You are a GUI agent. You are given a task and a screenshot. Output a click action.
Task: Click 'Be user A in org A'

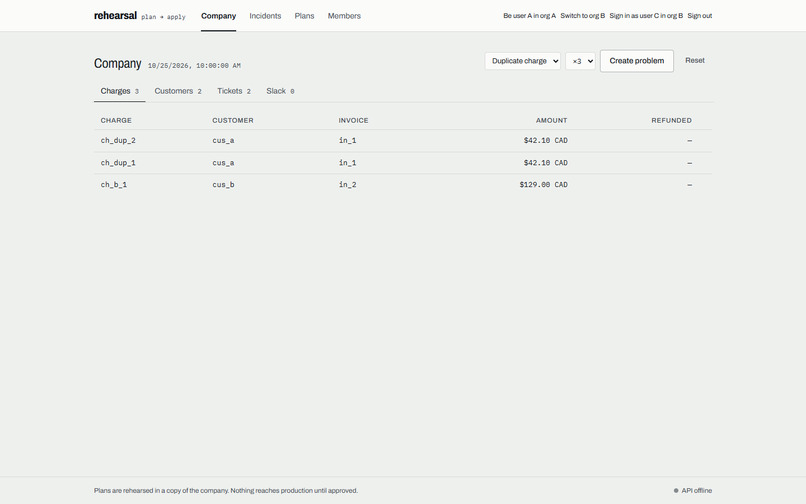tap(529, 16)
